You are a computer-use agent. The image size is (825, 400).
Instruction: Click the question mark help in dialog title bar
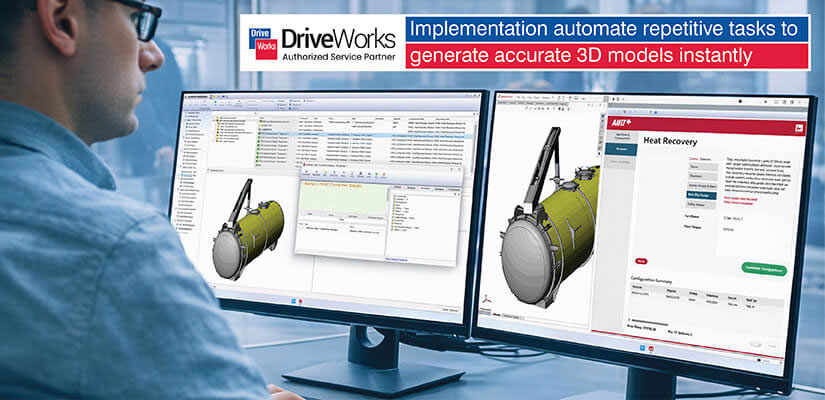click(450, 168)
